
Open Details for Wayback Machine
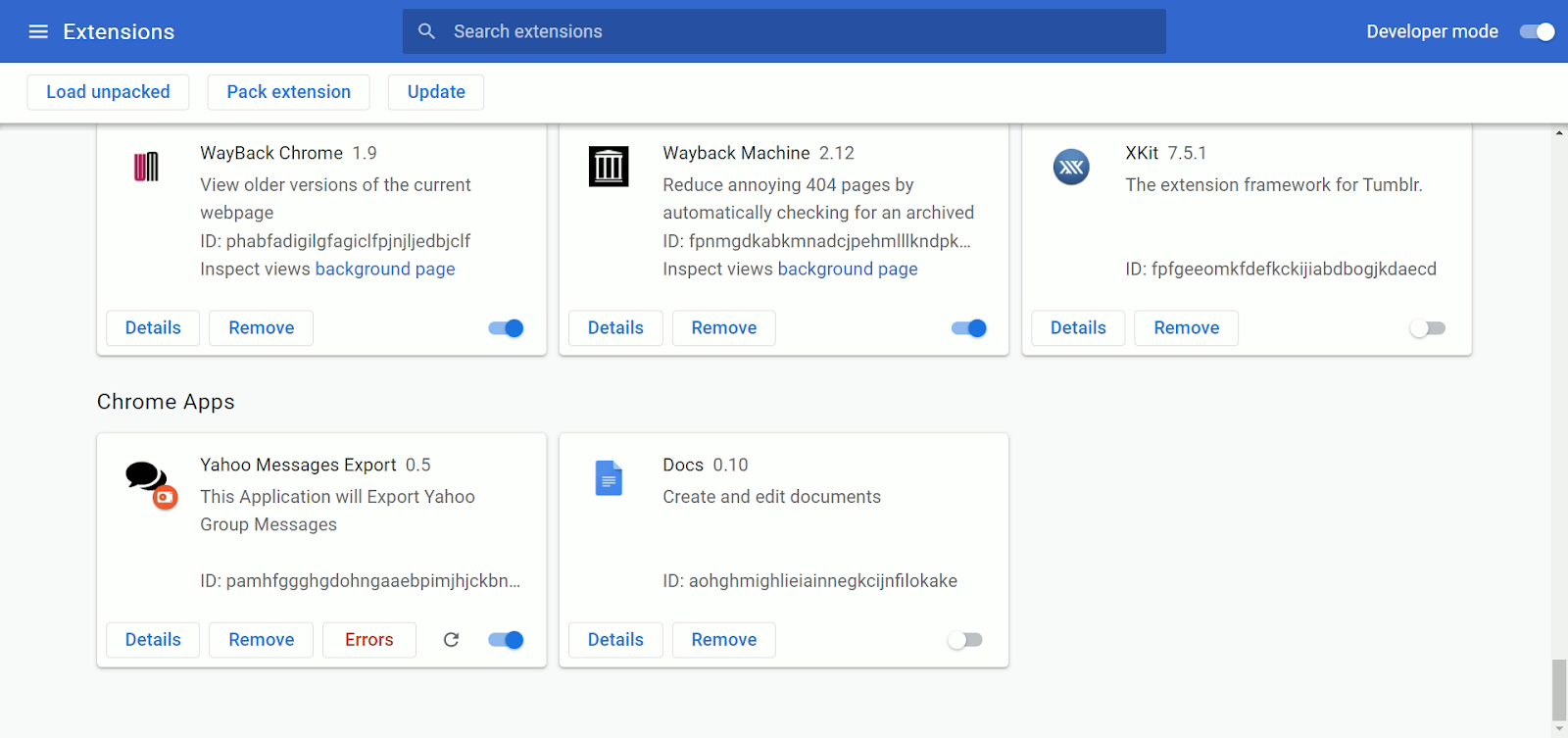pos(615,328)
